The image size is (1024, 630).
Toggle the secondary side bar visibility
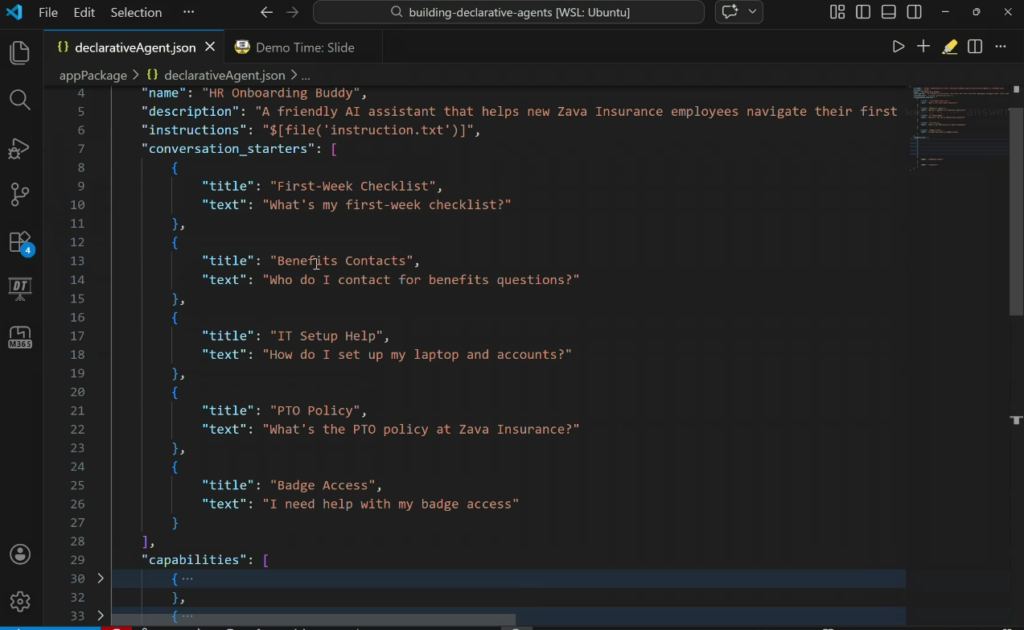point(914,12)
